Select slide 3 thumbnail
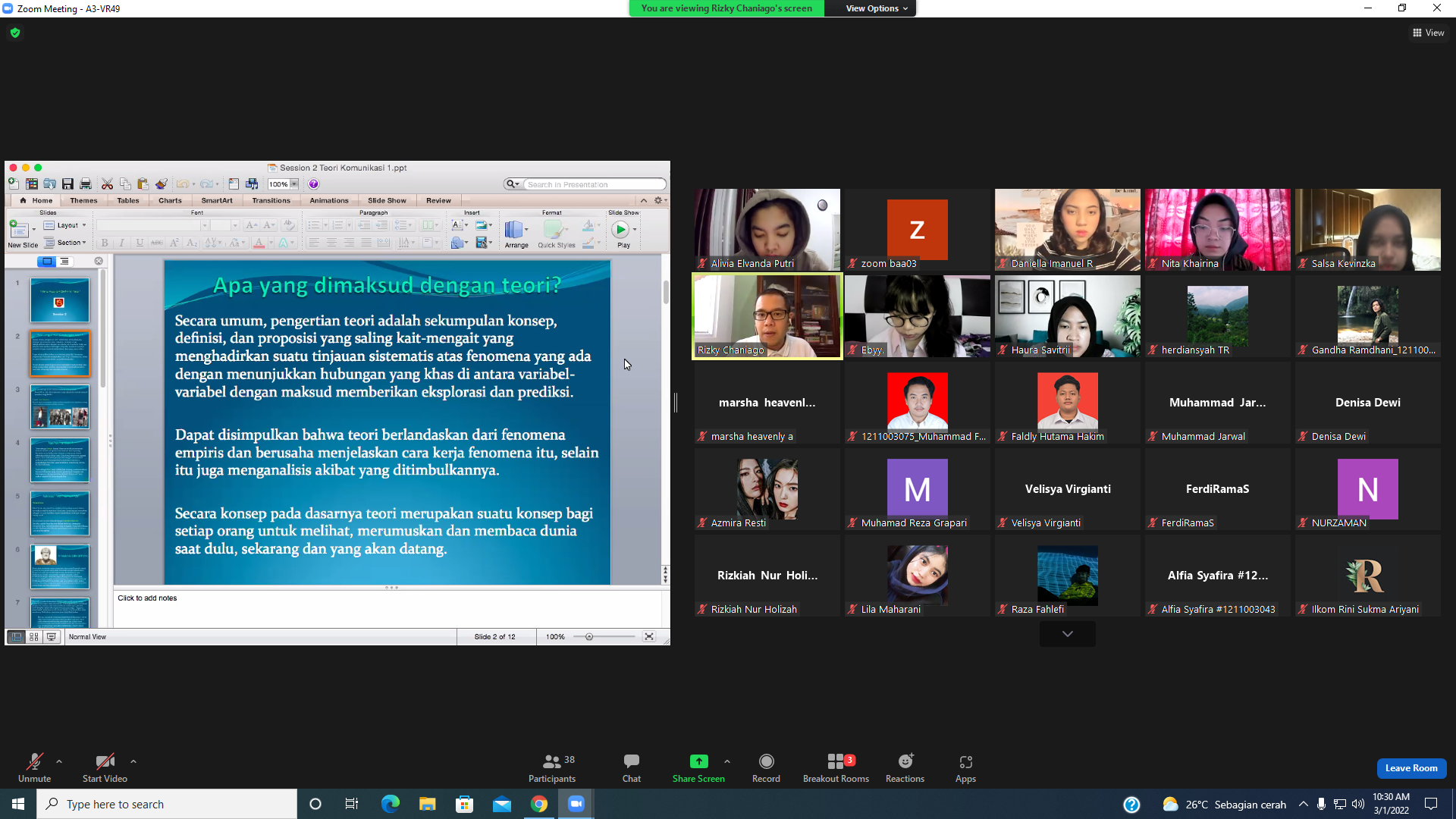The image size is (1456, 819). coord(60,406)
